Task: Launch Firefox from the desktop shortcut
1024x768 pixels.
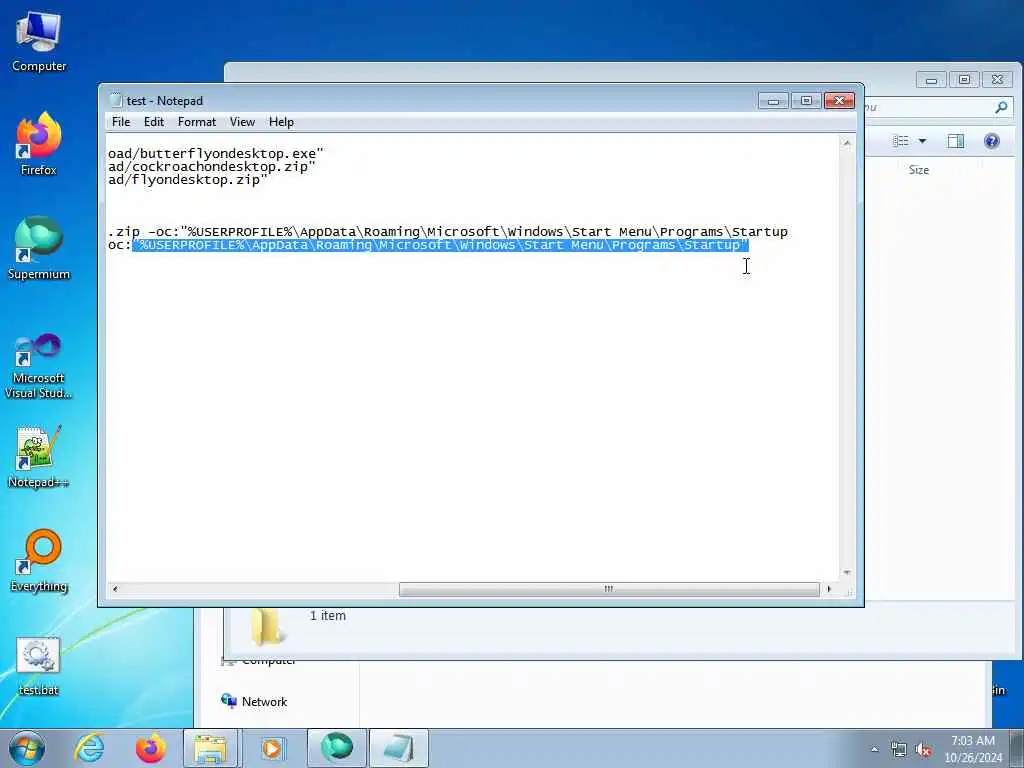Action: point(39,144)
